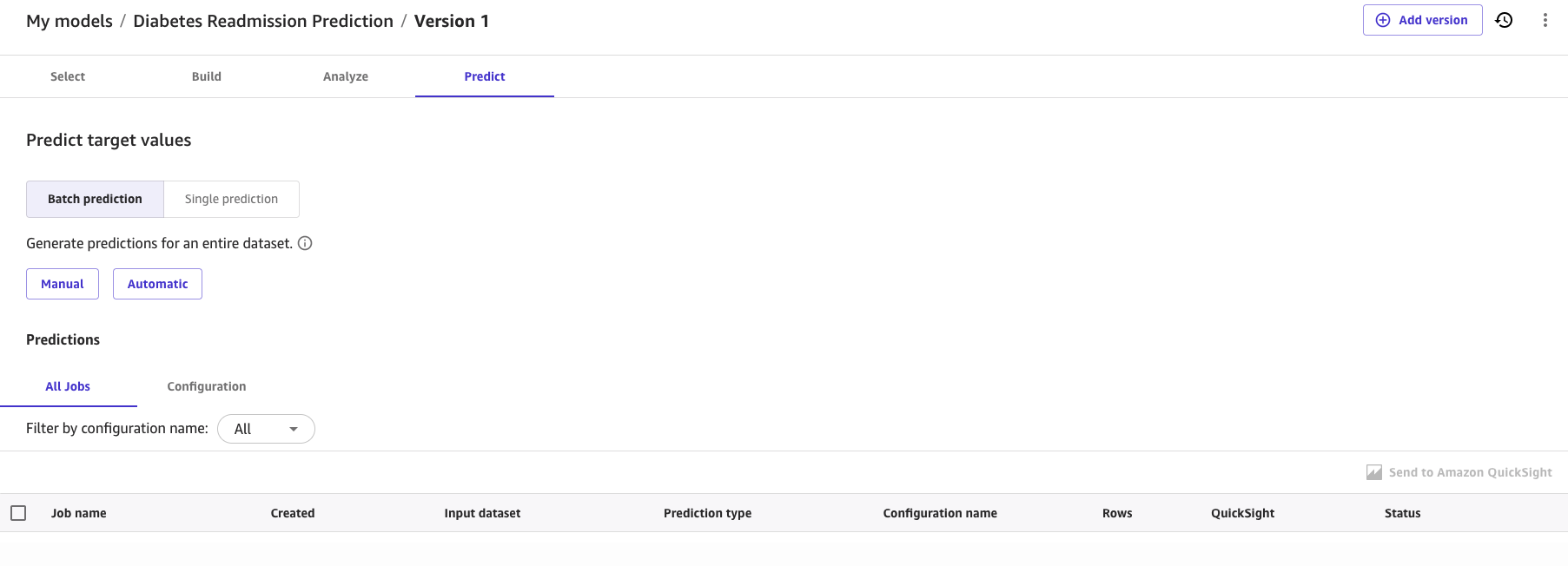1568x566 pixels.
Task: Open the Select tab
Action: (68, 76)
